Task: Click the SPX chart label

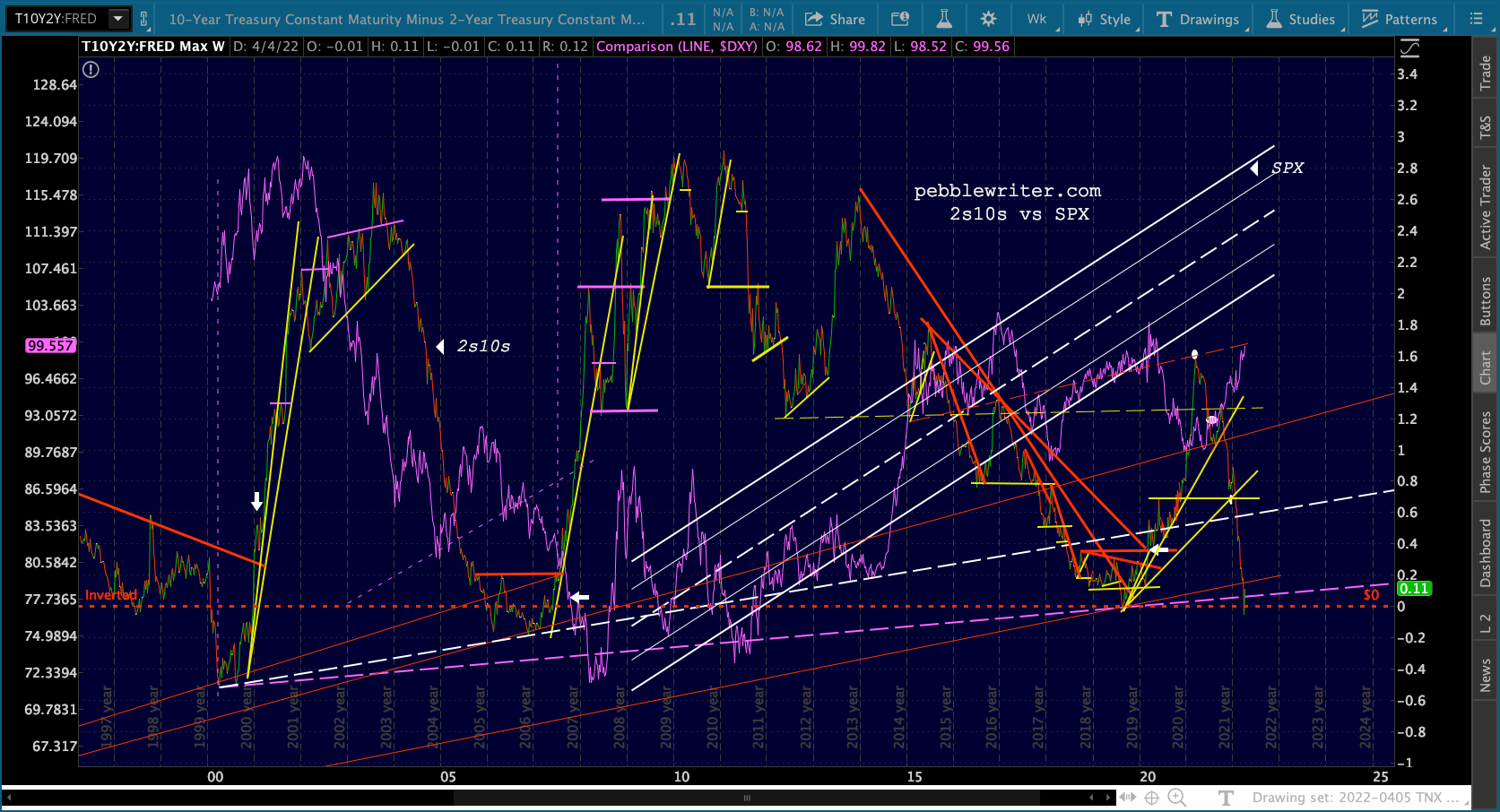Action: point(1288,168)
